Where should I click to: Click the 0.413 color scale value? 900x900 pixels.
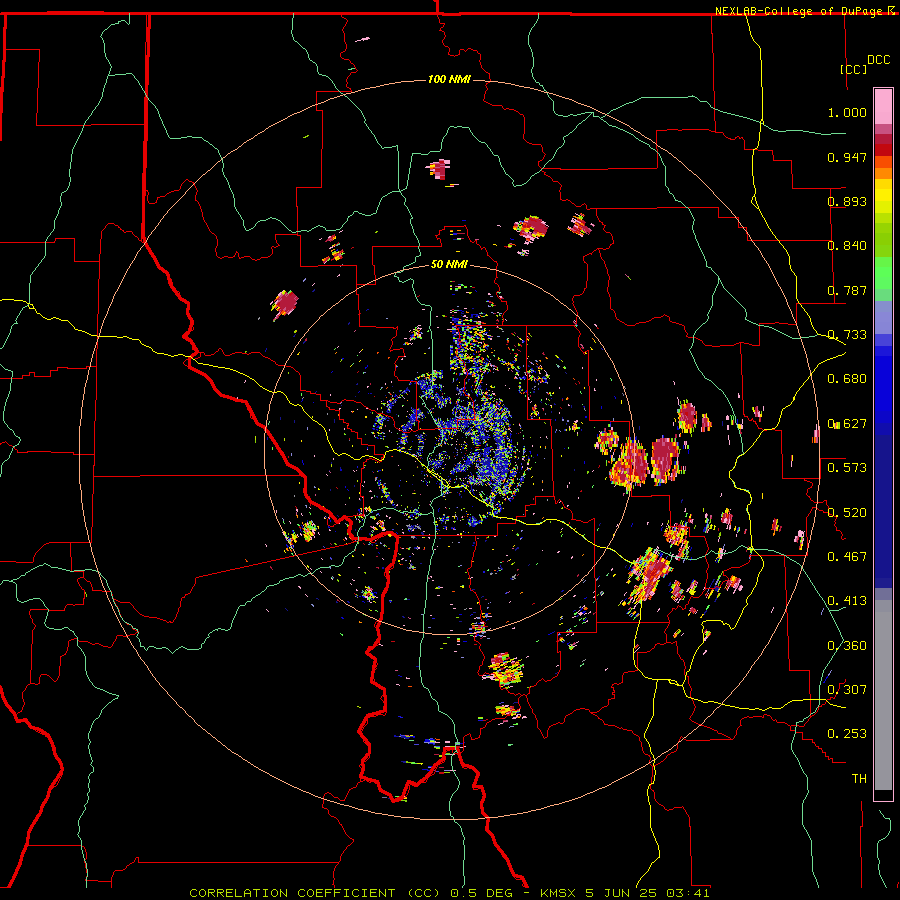(847, 601)
